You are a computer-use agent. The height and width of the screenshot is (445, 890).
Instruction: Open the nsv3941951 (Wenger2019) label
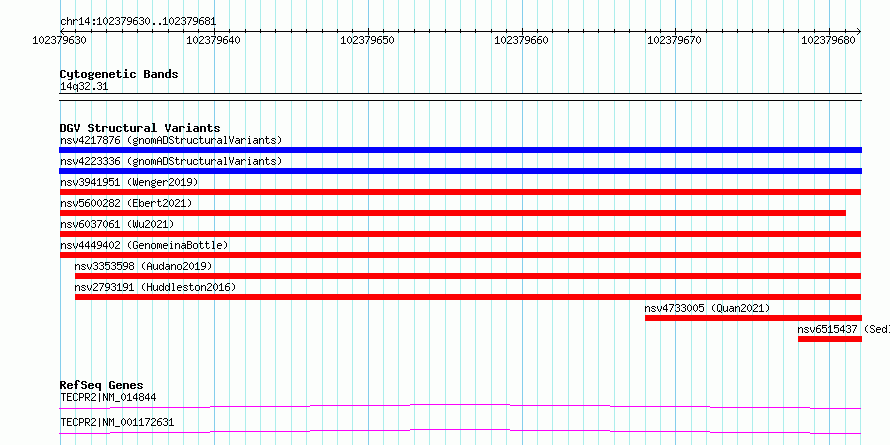tap(129, 182)
